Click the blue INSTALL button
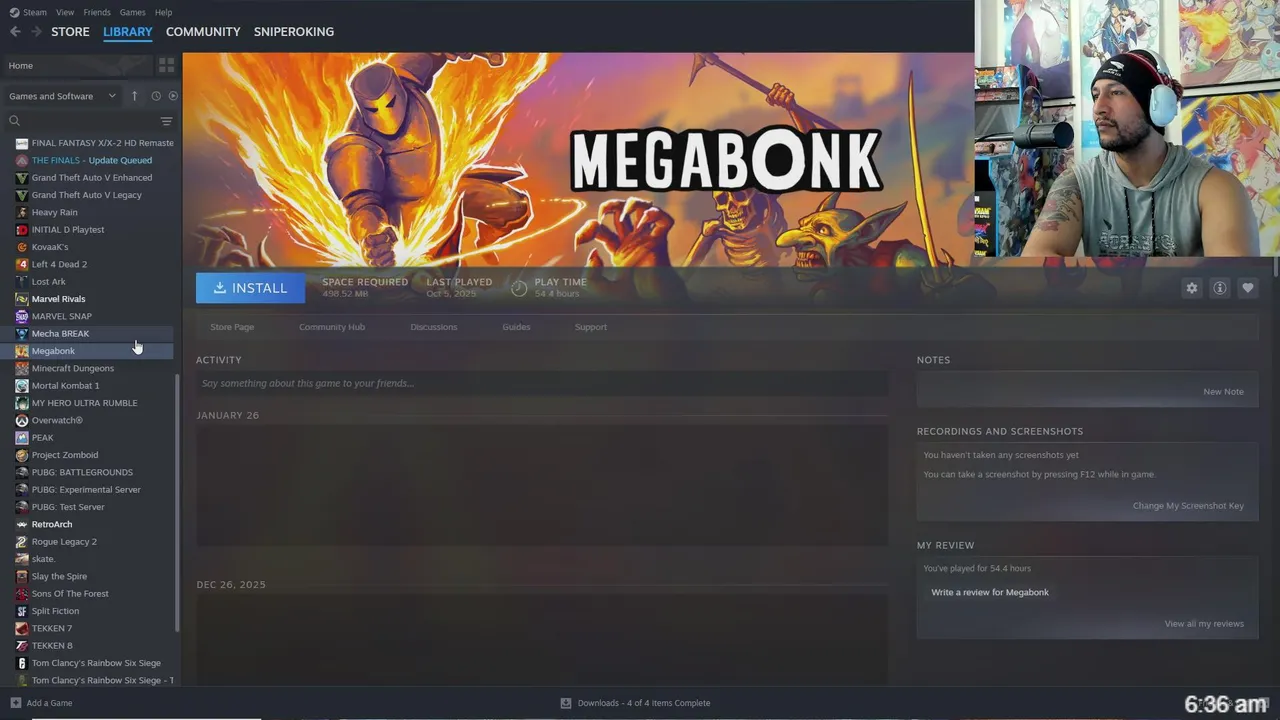 250,288
